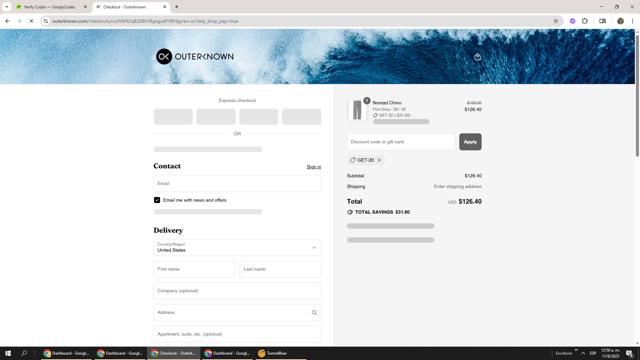Open the Windows Start menu
This screenshot has height=360, width=640.
(8, 353)
